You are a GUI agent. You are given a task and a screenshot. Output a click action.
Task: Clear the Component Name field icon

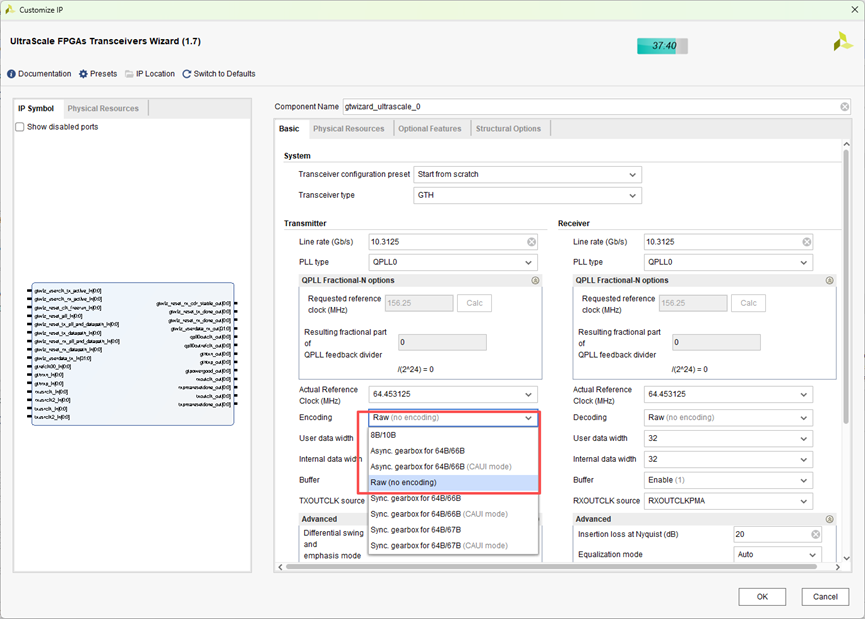tap(845, 106)
